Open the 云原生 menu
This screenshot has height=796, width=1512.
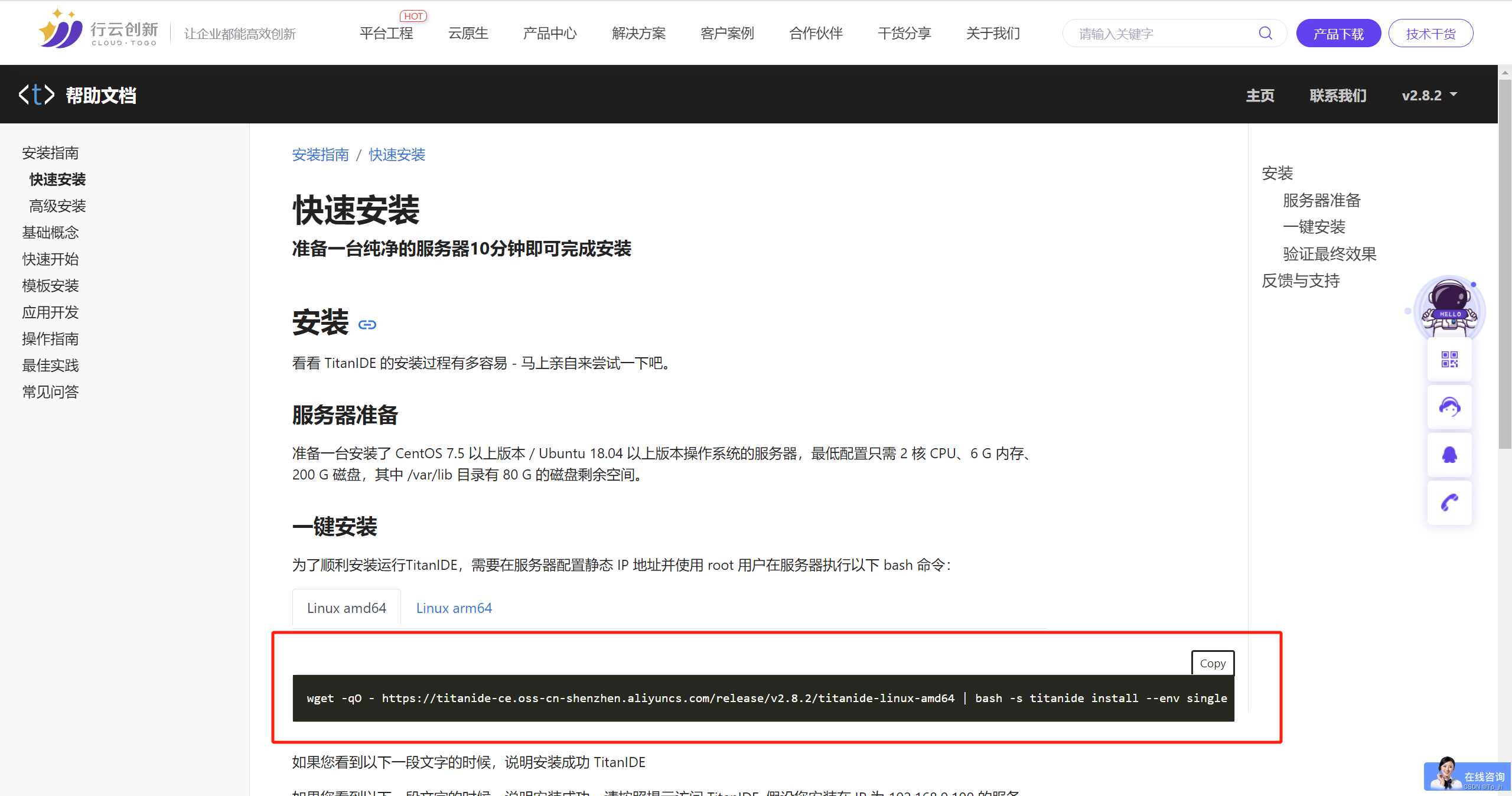pos(468,33)
